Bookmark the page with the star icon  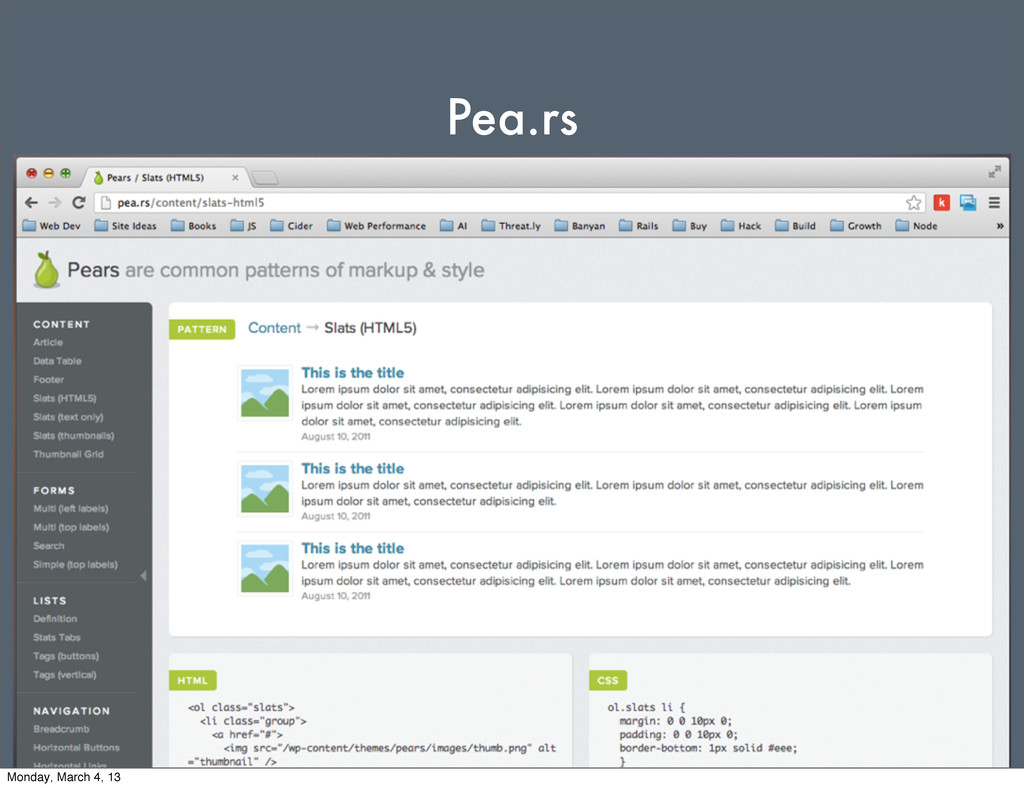[x=914, y=203]
